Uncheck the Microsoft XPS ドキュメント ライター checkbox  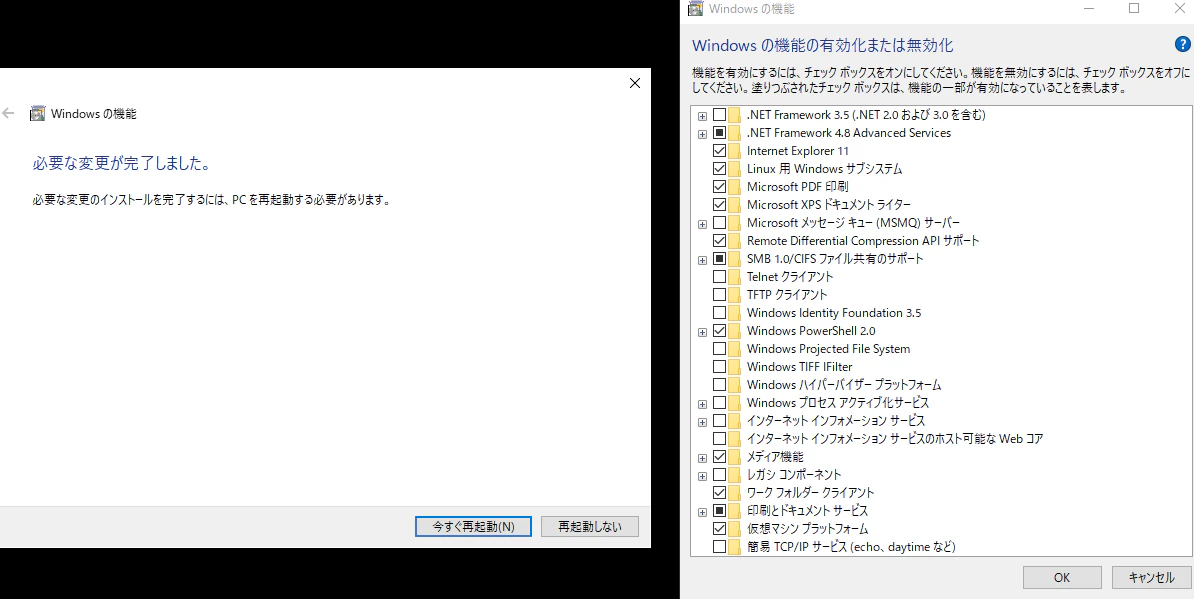pos(719,205)
